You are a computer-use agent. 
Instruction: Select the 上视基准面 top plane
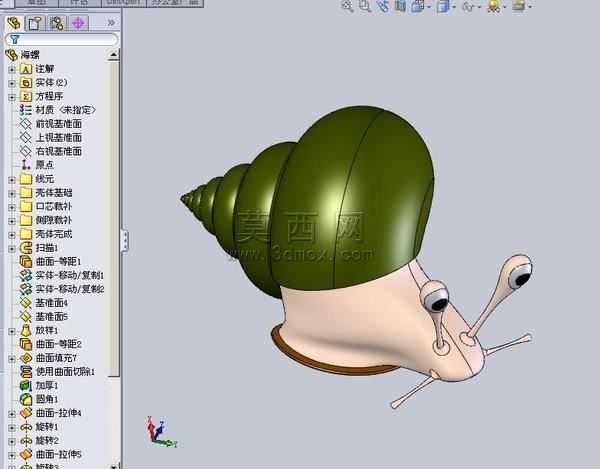[x=51, y=138]
